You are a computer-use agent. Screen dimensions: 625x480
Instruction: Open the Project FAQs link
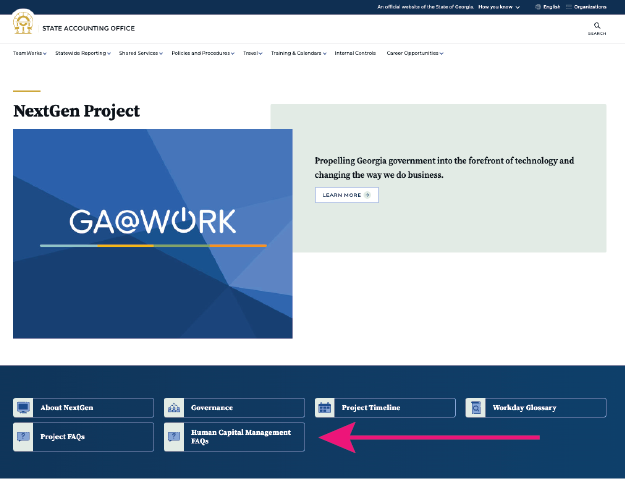[83, 437]
